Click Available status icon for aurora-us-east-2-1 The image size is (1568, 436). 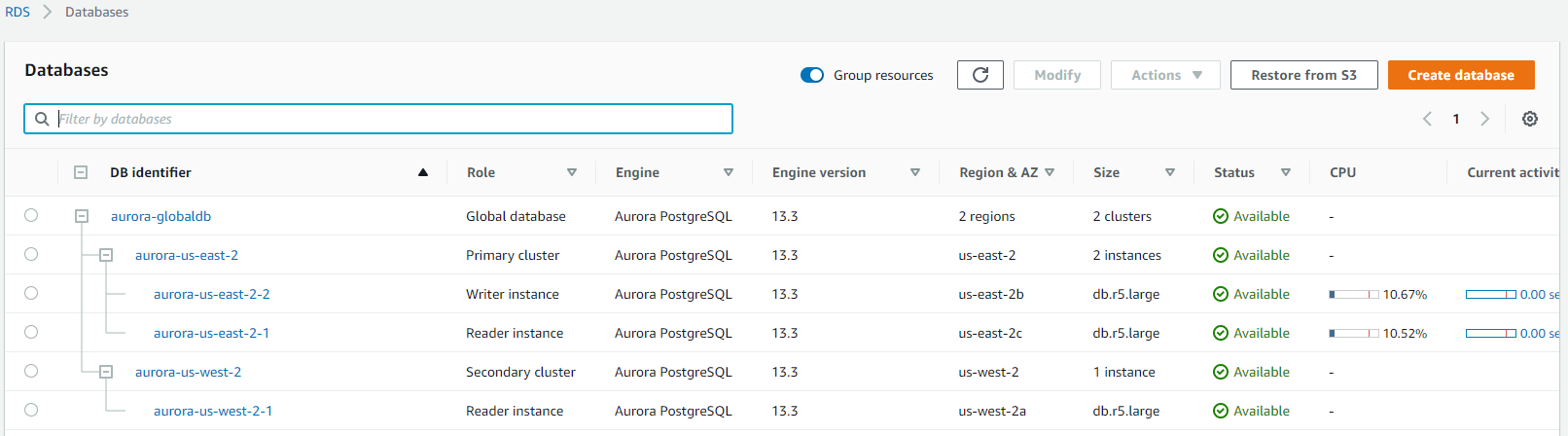pyautogui.click(x=1221, y=333)
